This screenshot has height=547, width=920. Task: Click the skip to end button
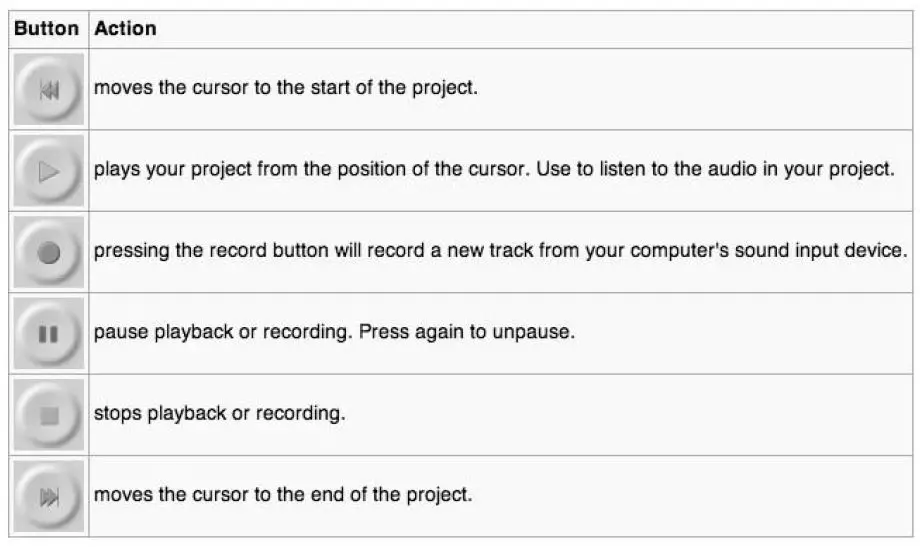[x=49, y=496]
